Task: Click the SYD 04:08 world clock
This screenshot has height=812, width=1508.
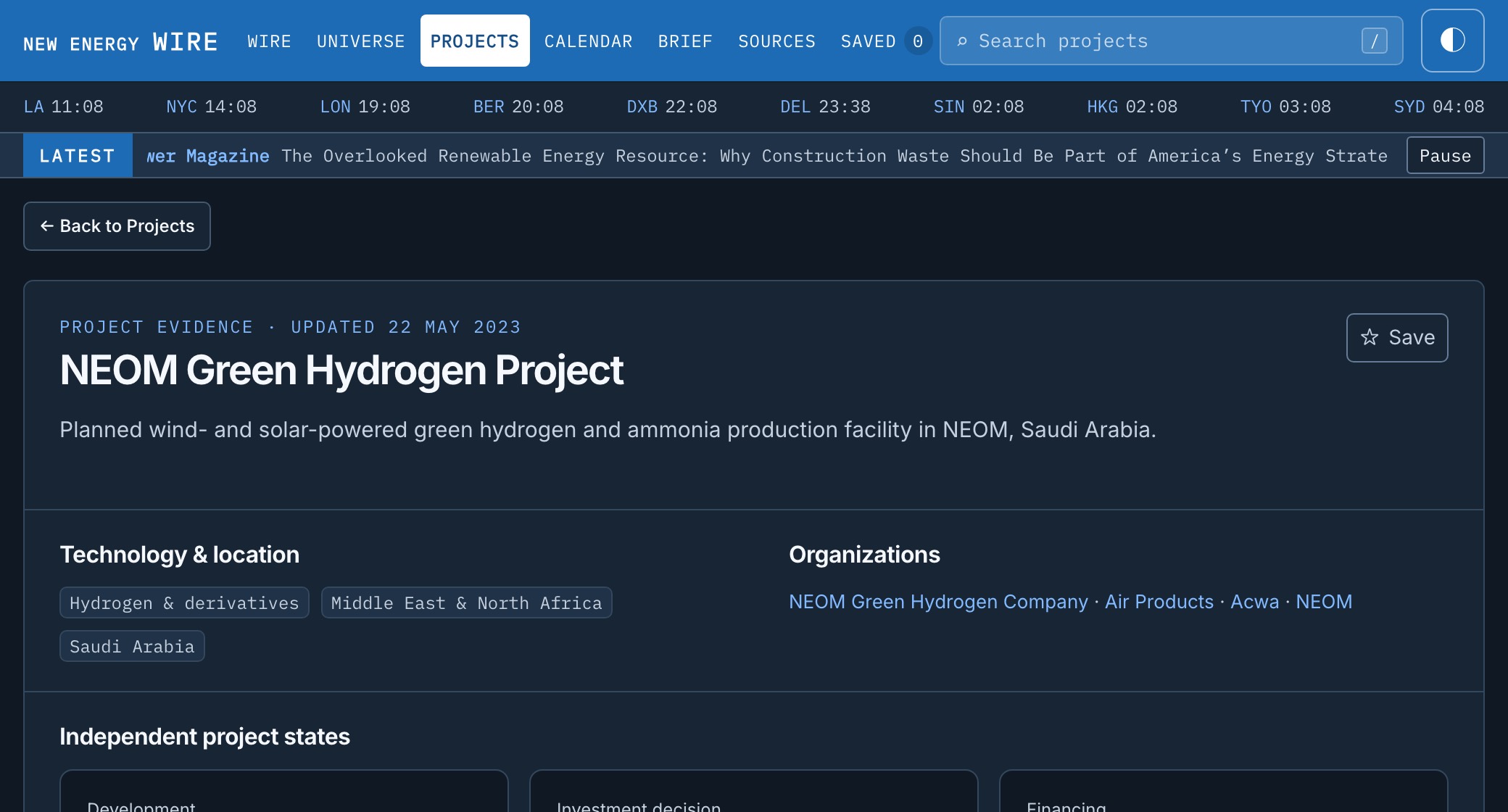Action: click(x=1439, y=107)
